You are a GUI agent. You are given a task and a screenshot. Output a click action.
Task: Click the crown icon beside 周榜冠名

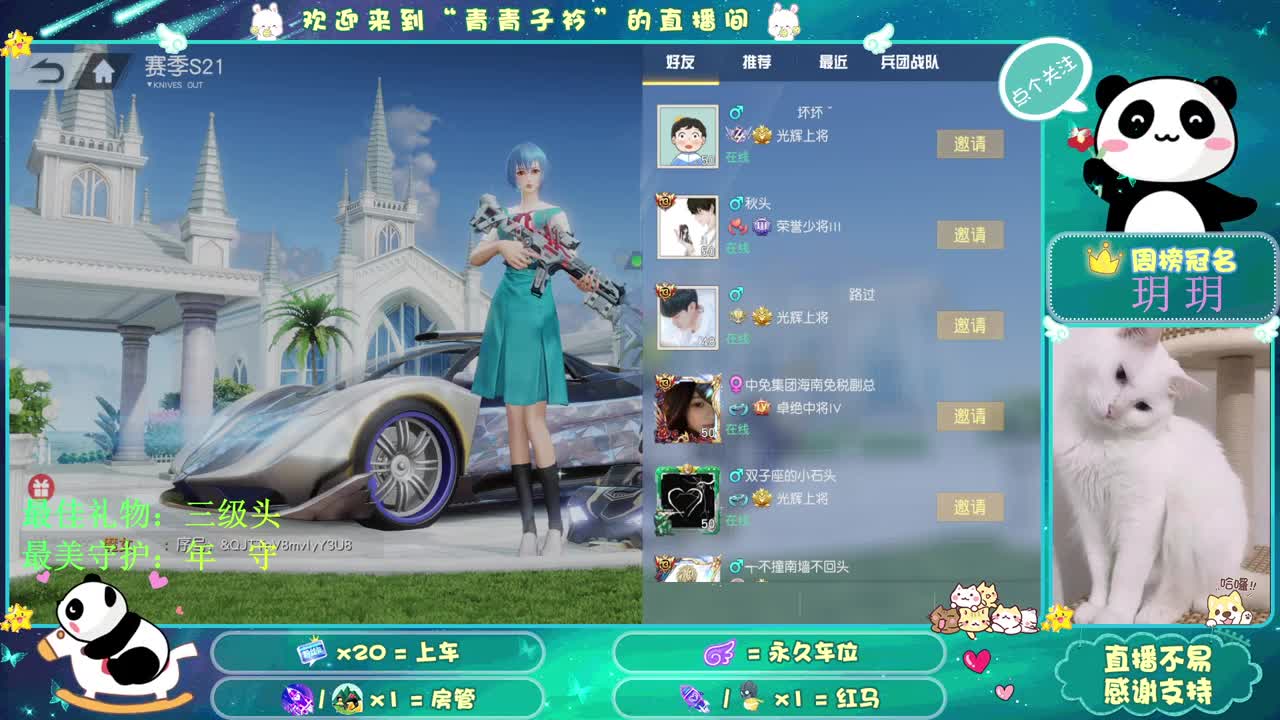[1104, 261]
